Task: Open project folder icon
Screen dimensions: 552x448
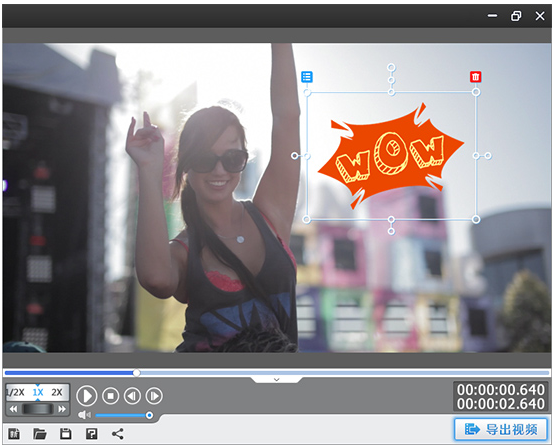Action: [x=40, y=434]
